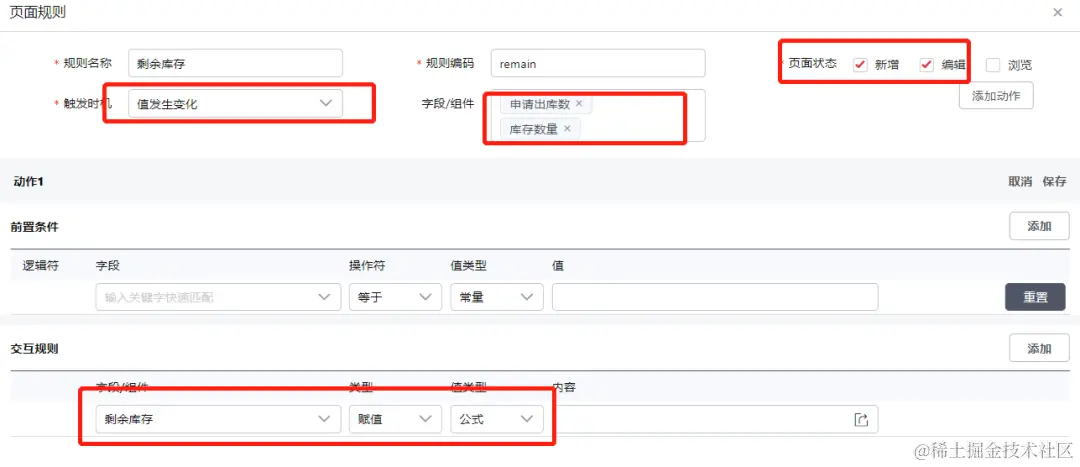The height and width of the screenshot is (467, 1080).
Task: Open the 赋值 type dropdown
Action: tap(395, 419)
